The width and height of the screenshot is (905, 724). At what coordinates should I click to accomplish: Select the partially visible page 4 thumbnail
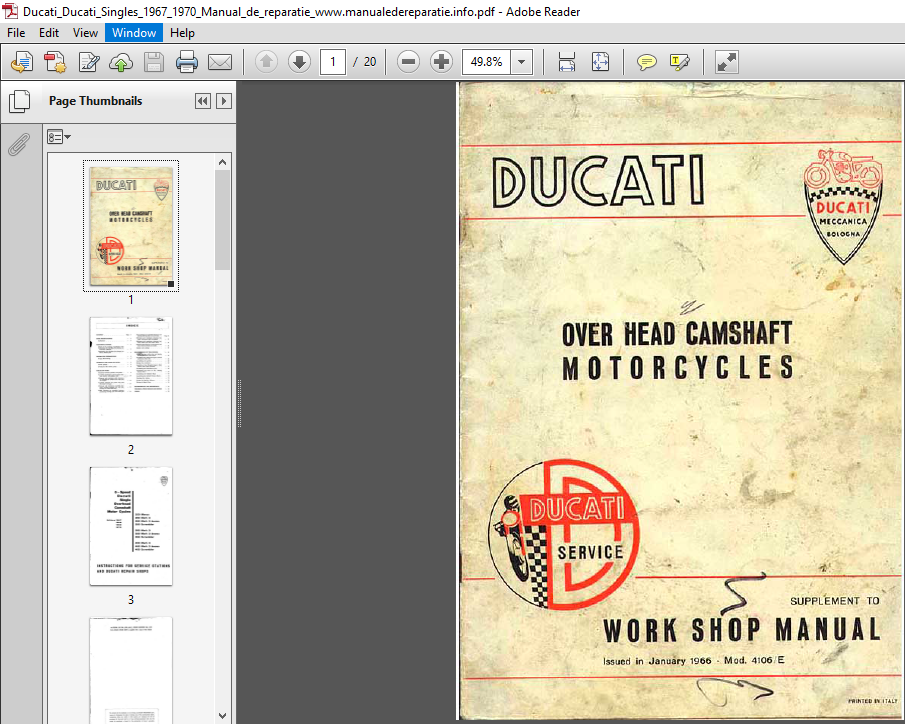coord(131,670)
